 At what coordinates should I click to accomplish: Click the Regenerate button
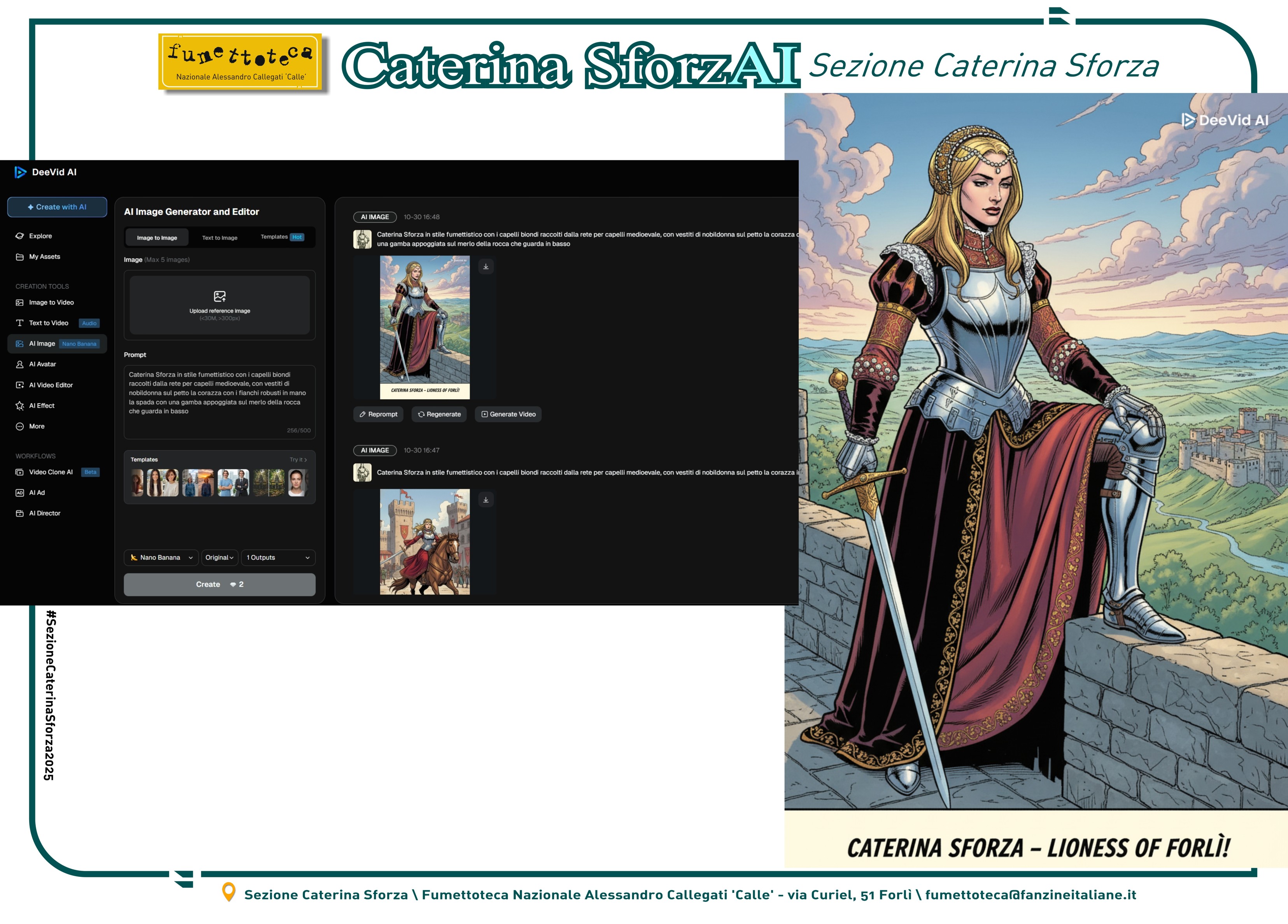point(439,414)
